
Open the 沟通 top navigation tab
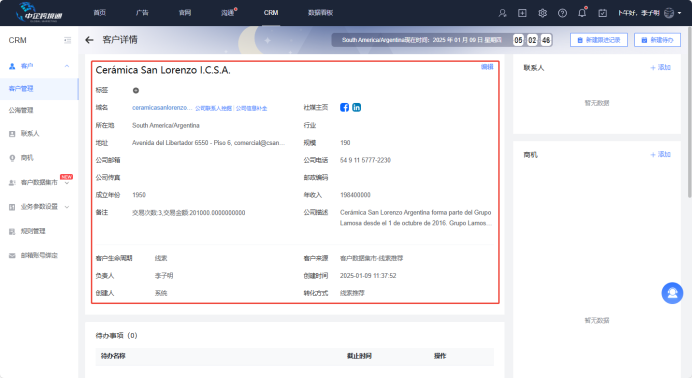coord(227,13)
